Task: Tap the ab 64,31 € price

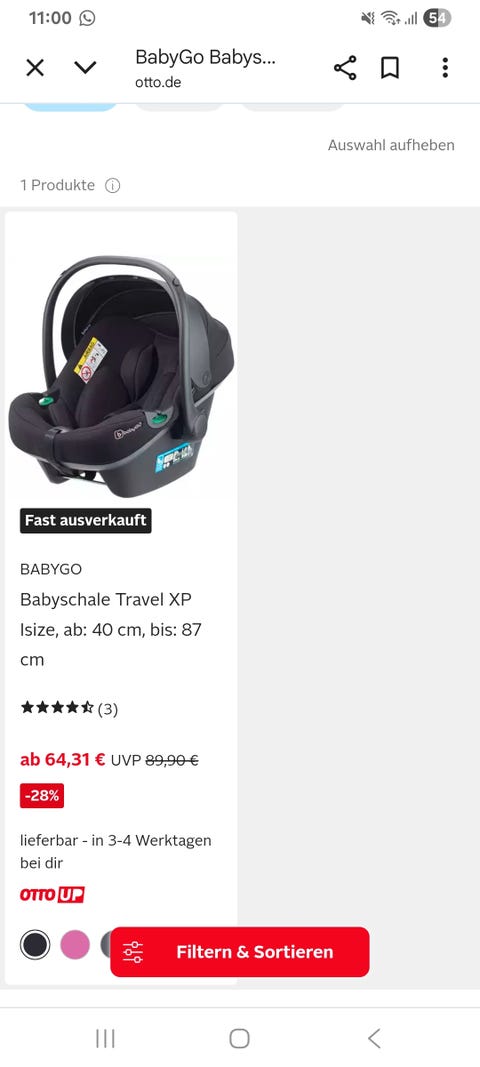Action: coord(63,759)
